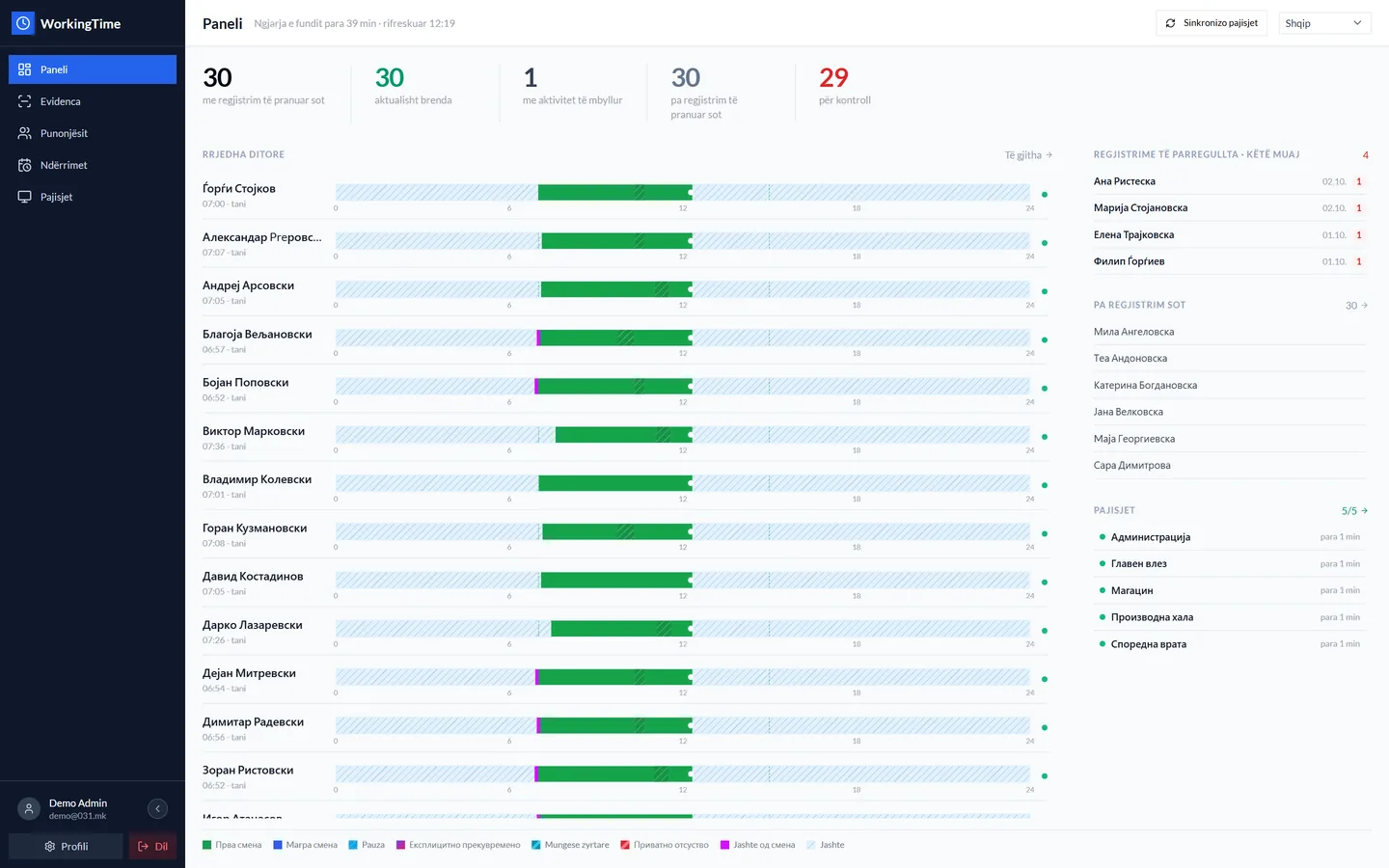The image size is (1389, 868).
Task: Click the 29 për kontroll stat card
Action: click(x=845, y=86)
